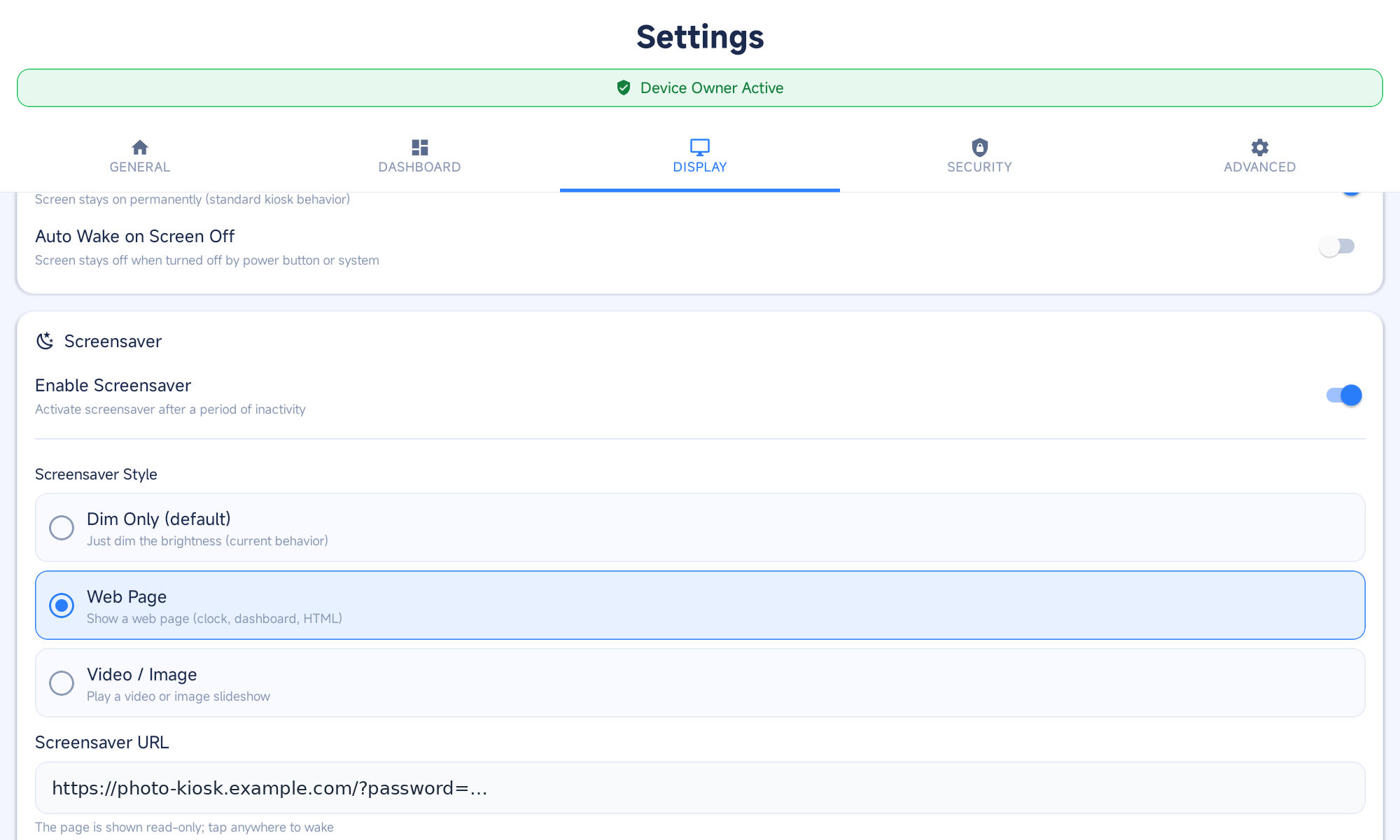Select the Dim Only radio button
Viewport: 1400px width, 840px height.
62,528
